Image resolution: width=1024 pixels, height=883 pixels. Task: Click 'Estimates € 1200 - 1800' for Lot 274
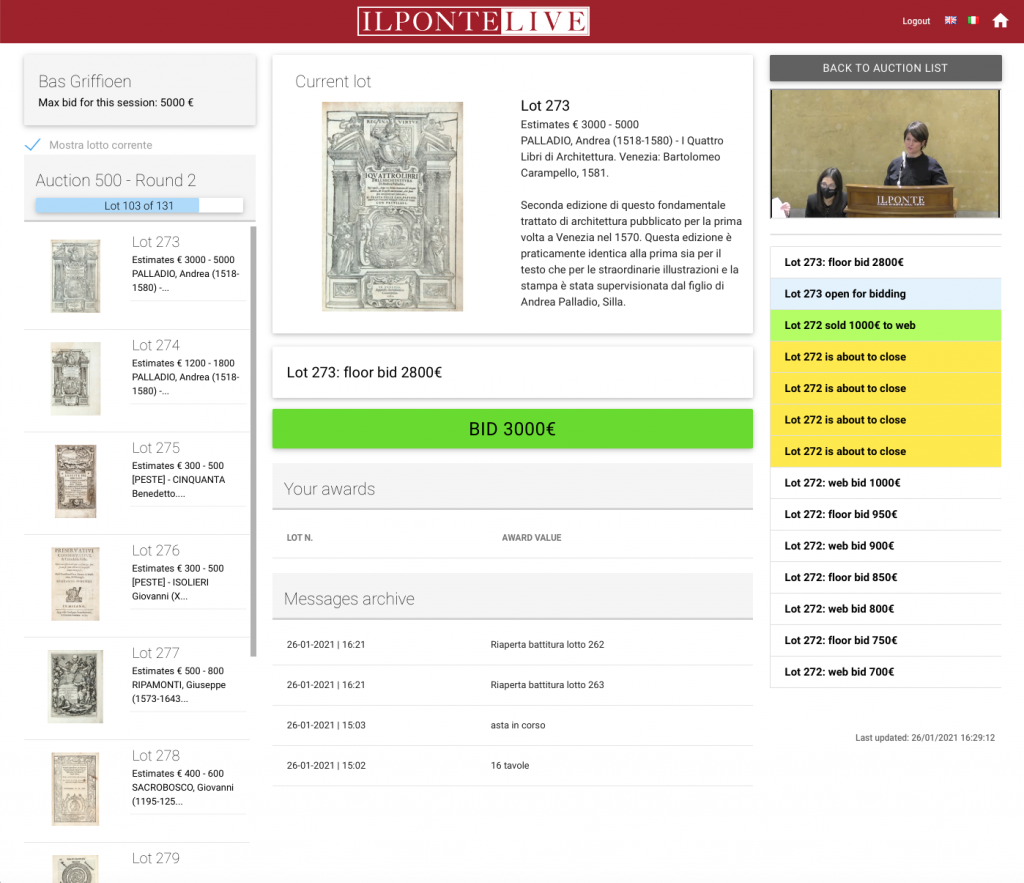[x=183, y=363]
